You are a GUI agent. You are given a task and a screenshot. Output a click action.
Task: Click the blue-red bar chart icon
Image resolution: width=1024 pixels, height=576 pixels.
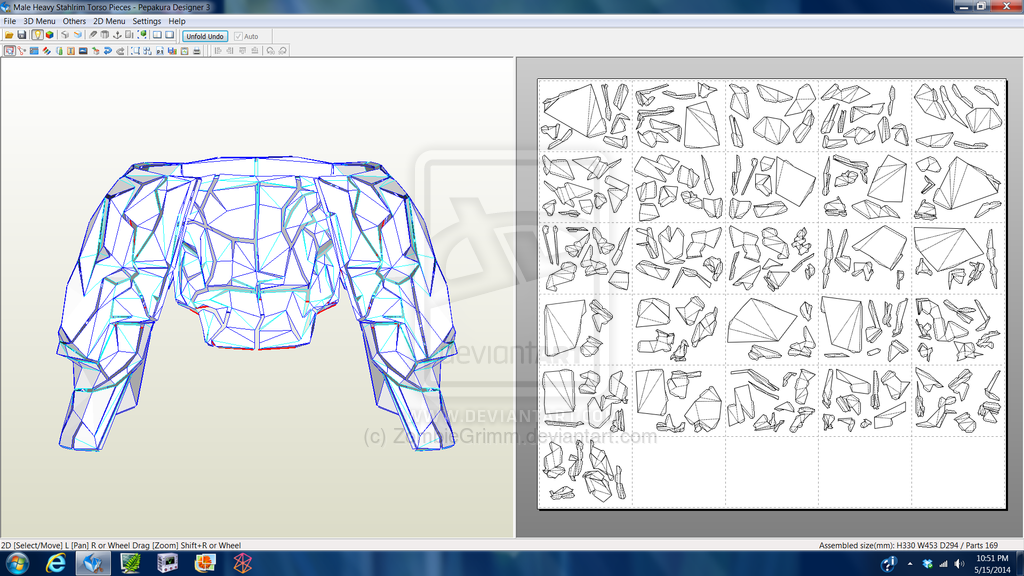point(172,51)
